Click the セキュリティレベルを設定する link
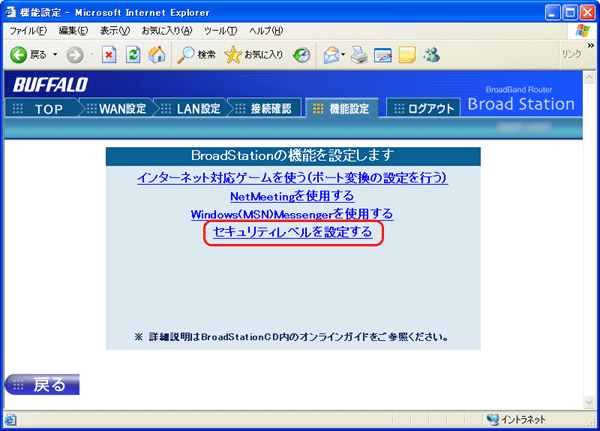The height and width of the screenshot is (431, 600). 292,232
